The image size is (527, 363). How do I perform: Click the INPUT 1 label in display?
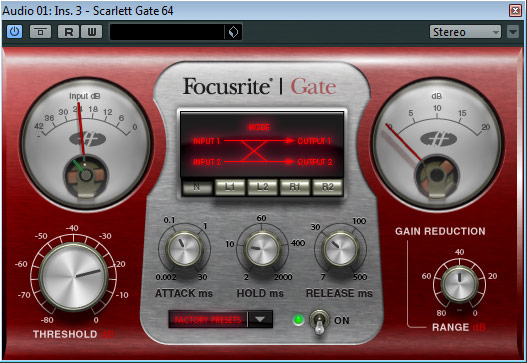pyautogui.click(x=206, y=141)
